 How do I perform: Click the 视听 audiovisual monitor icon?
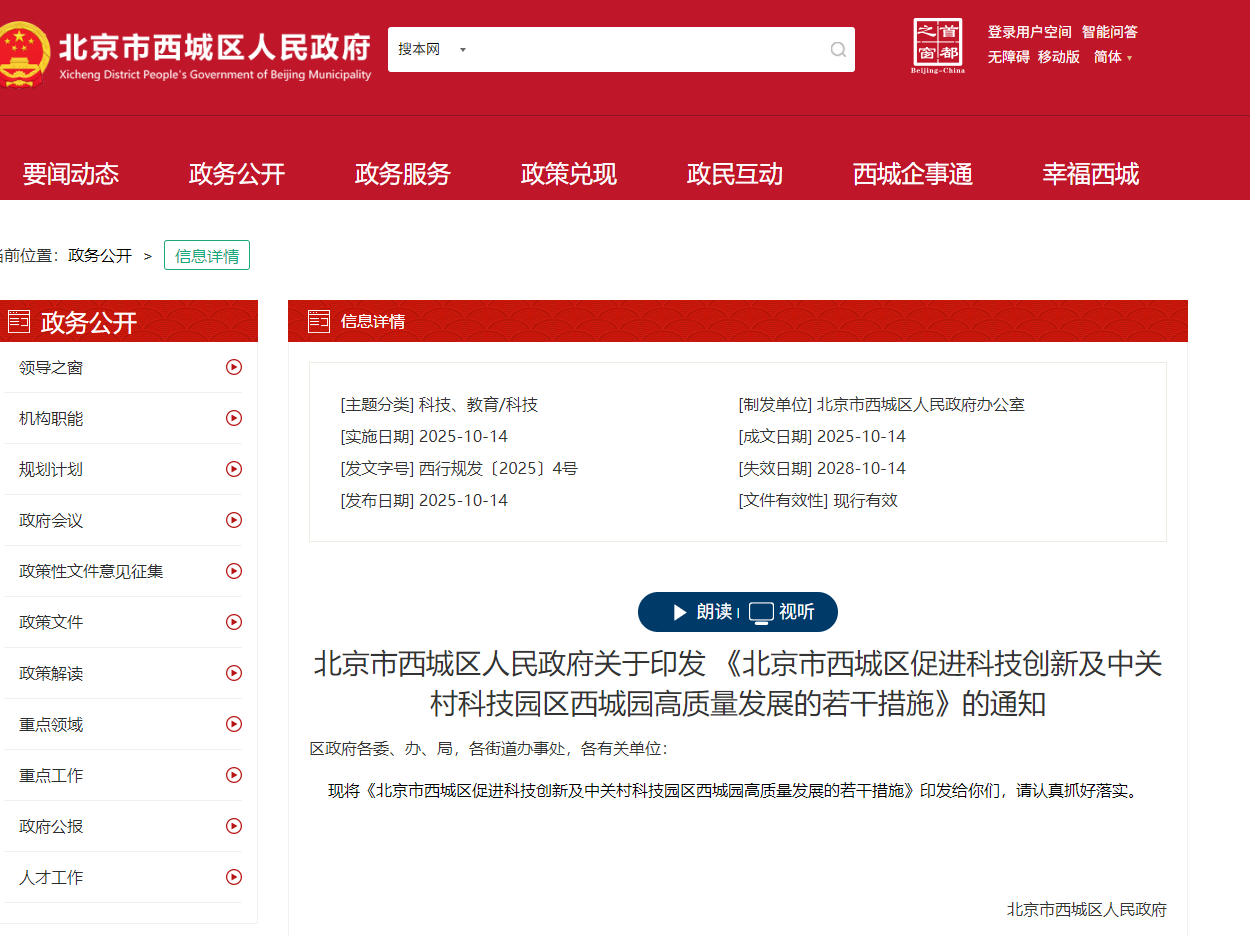click(x=762, y=611)
